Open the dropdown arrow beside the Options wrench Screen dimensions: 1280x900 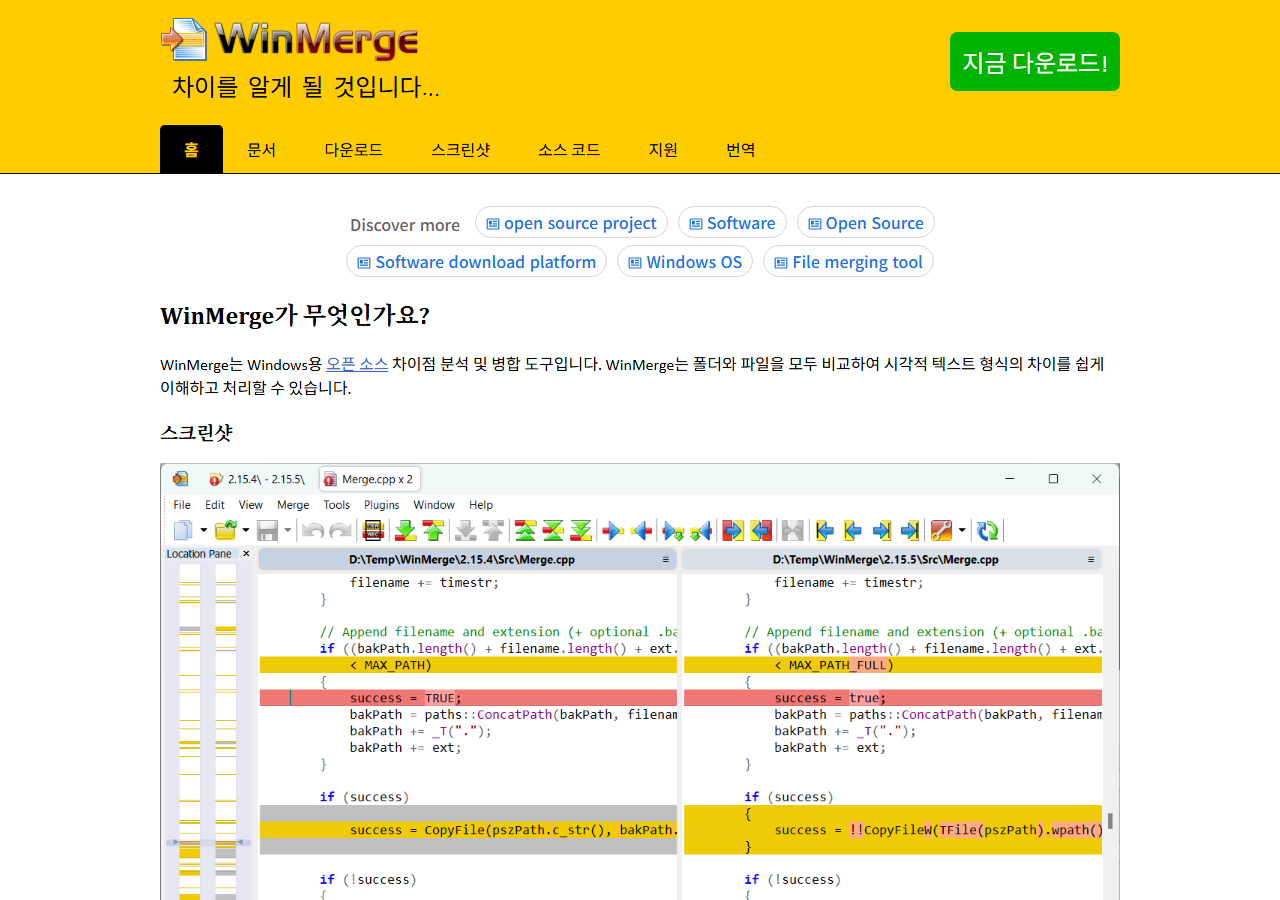coord(962,530)
